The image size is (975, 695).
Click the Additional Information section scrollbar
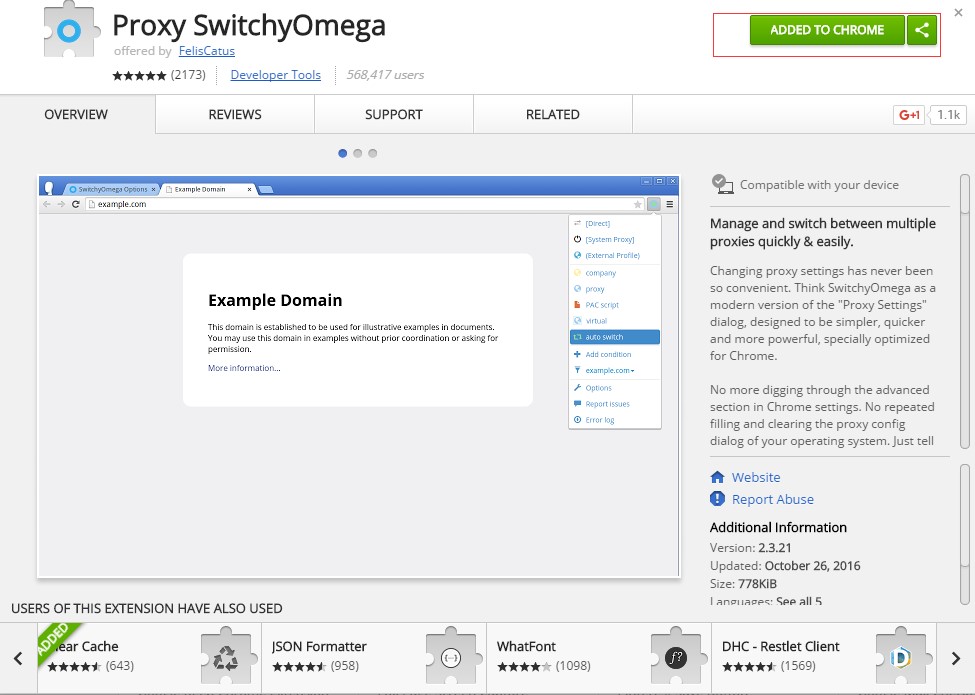965,534
